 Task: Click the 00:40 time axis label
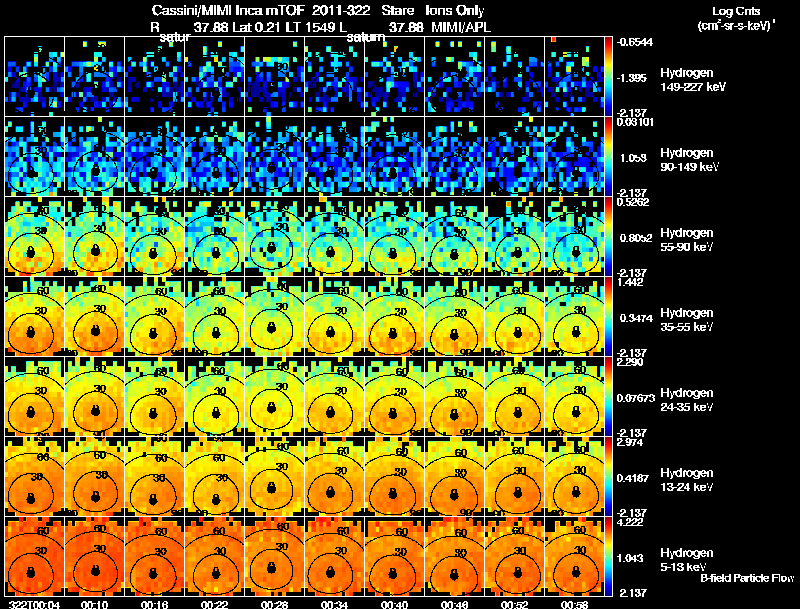click(395, 604)
